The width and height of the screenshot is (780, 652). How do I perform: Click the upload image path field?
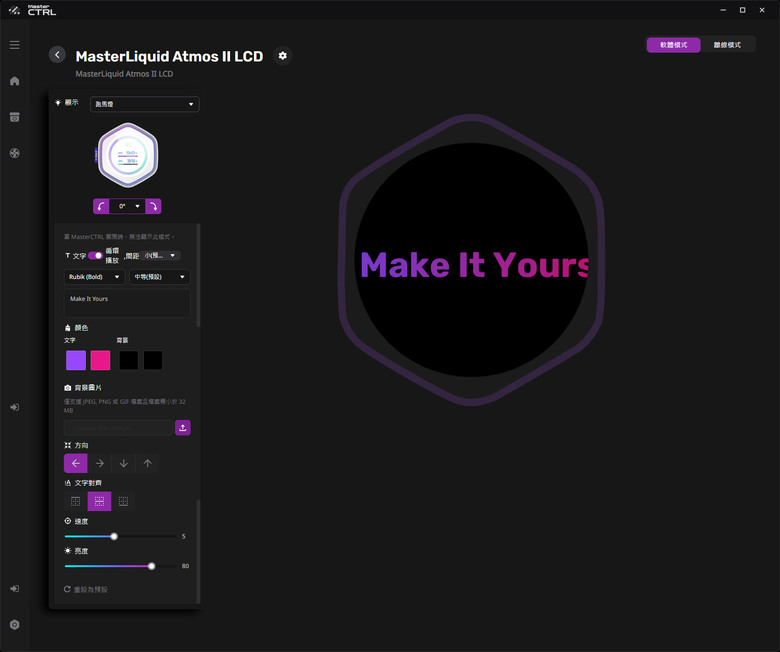point(118,428)
